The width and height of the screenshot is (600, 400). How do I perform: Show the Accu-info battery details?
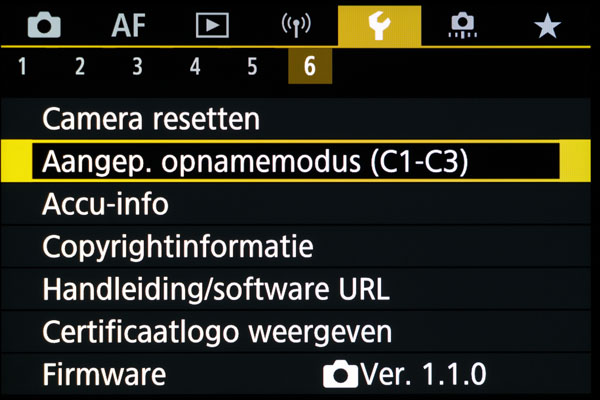(x=105, y=204)
